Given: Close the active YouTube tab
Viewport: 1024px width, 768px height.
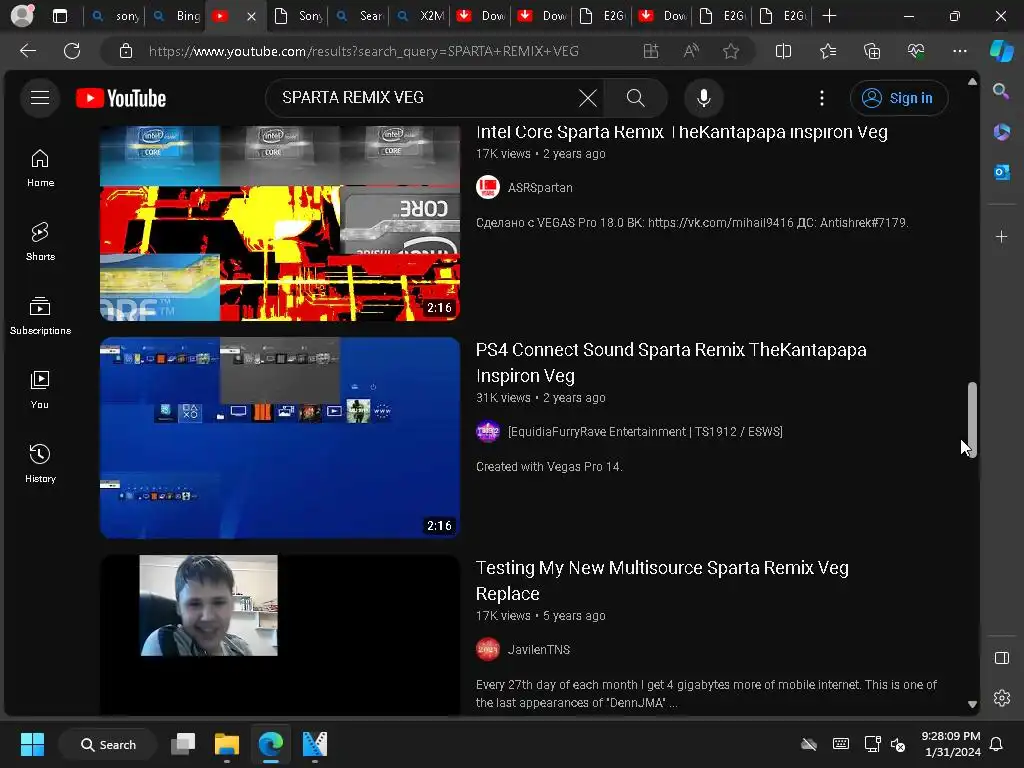Looking at the screenshot, I should click(251, 16).
